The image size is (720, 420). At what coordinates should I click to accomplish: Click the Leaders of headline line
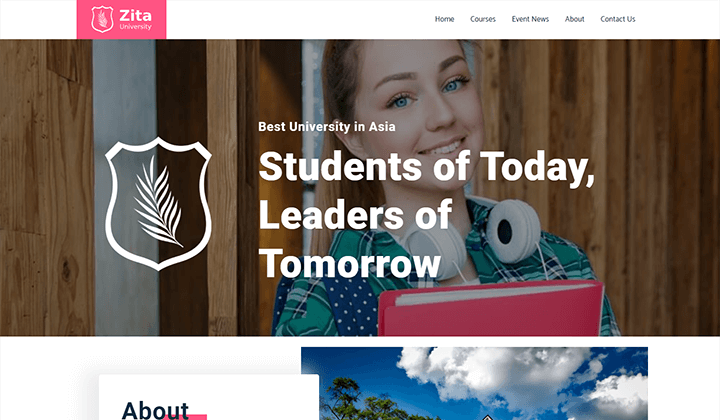click(355, 215)
